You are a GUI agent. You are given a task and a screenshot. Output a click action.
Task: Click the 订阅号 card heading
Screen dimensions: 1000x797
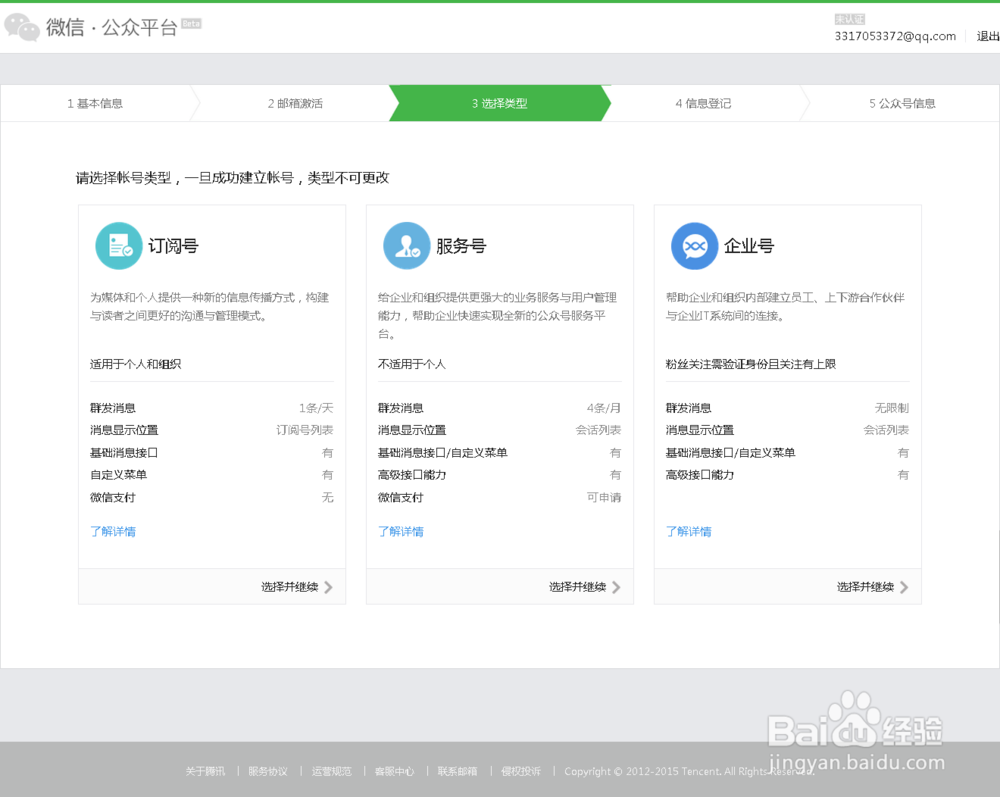[173, 246]
